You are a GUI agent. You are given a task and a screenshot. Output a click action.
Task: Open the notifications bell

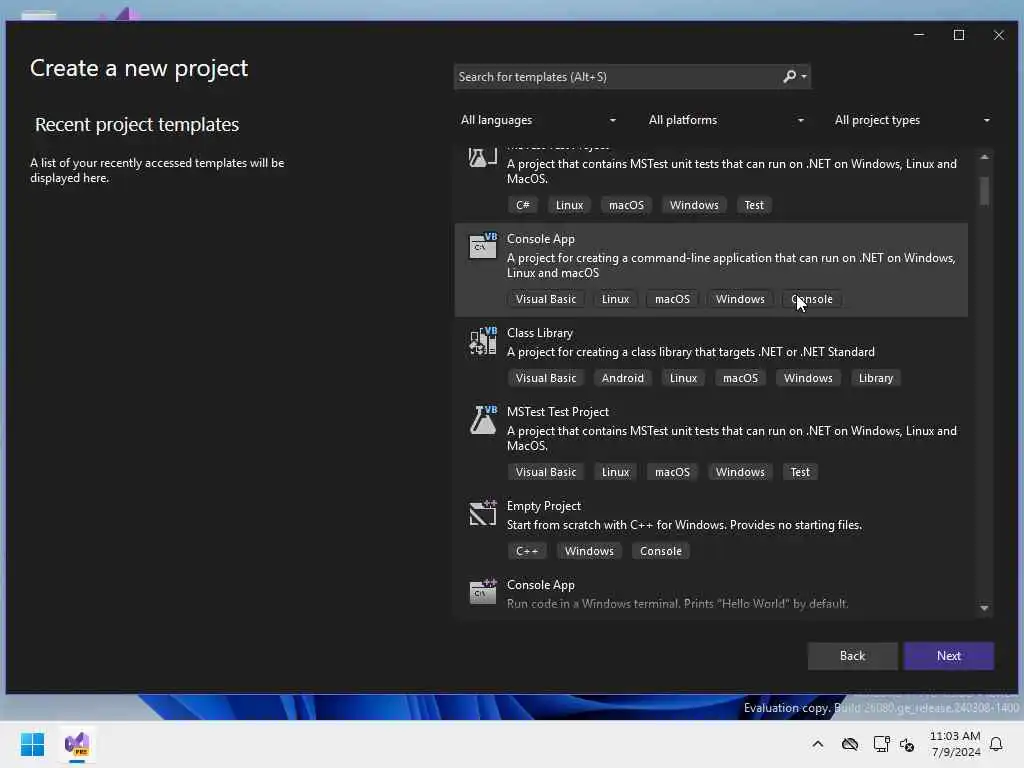tap(996, 744)
